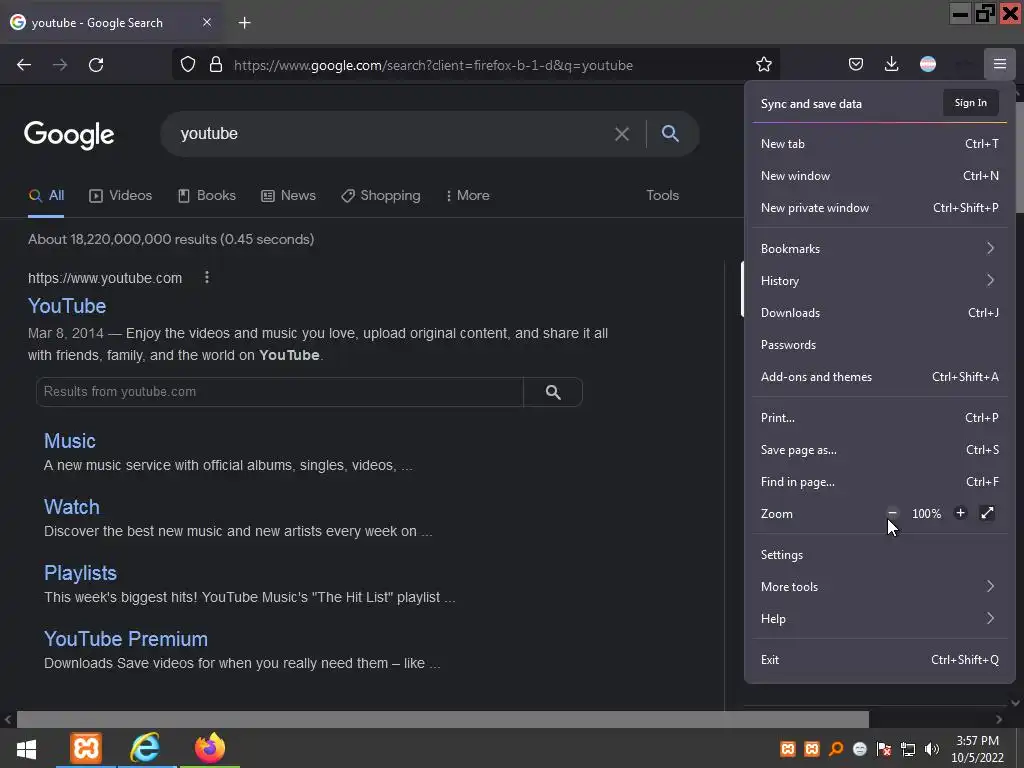Expand the More tools submenu

pos(880,586)
